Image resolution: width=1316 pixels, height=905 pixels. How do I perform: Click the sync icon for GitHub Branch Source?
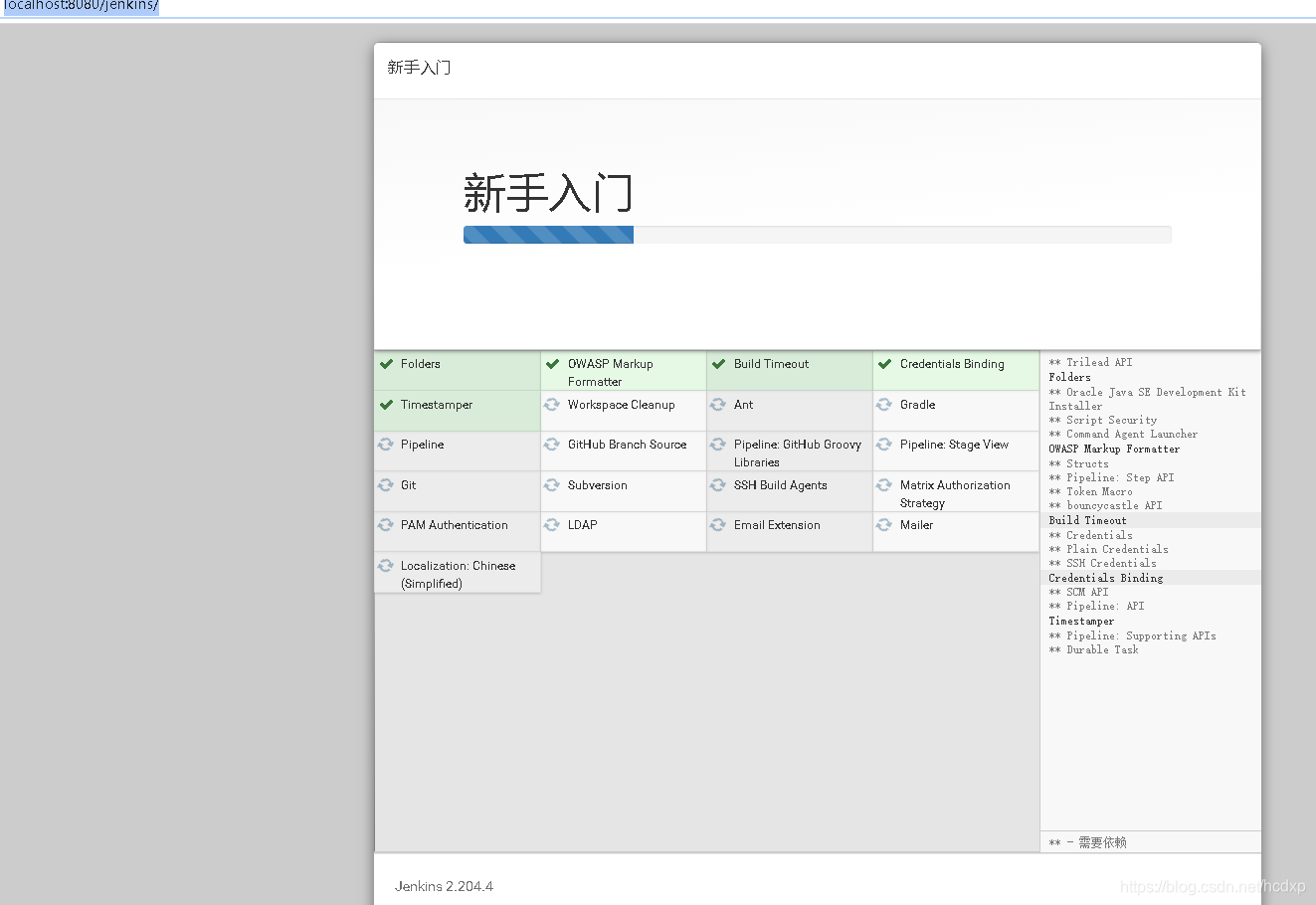552,445
